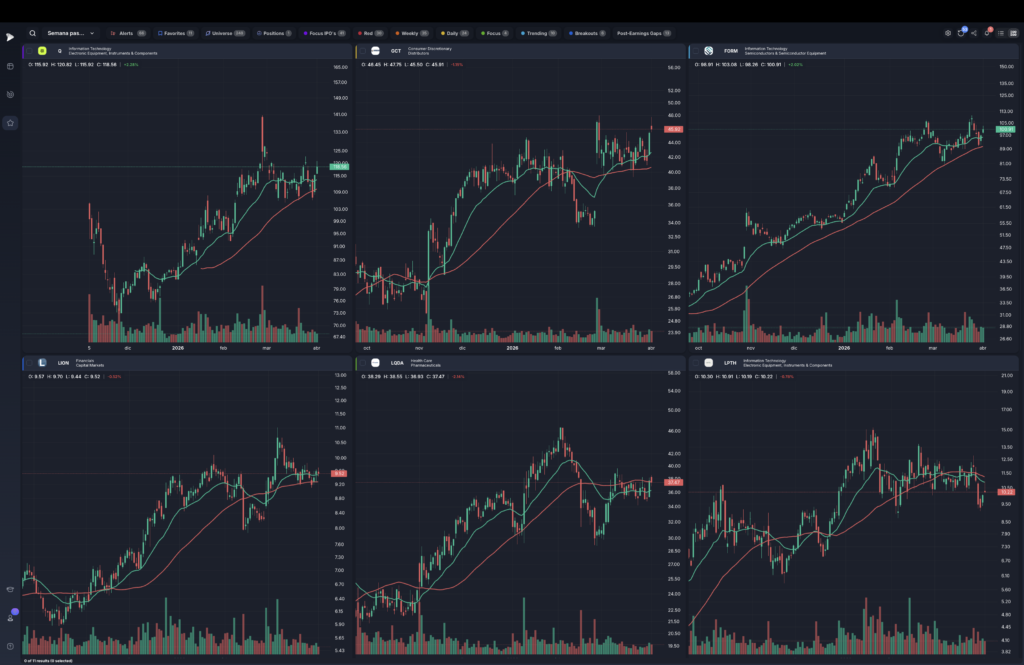Select the Post-Earnings Gaps list

coord(644,33)
